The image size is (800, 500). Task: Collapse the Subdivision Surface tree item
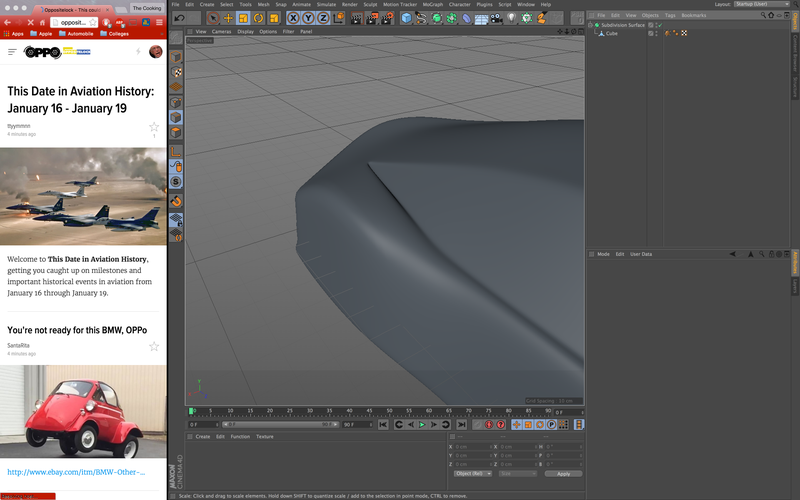(591, 24)
